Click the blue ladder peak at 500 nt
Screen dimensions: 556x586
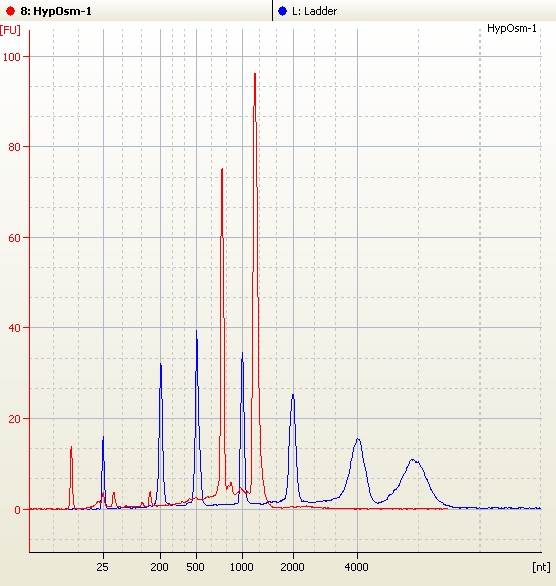[197, 331]
